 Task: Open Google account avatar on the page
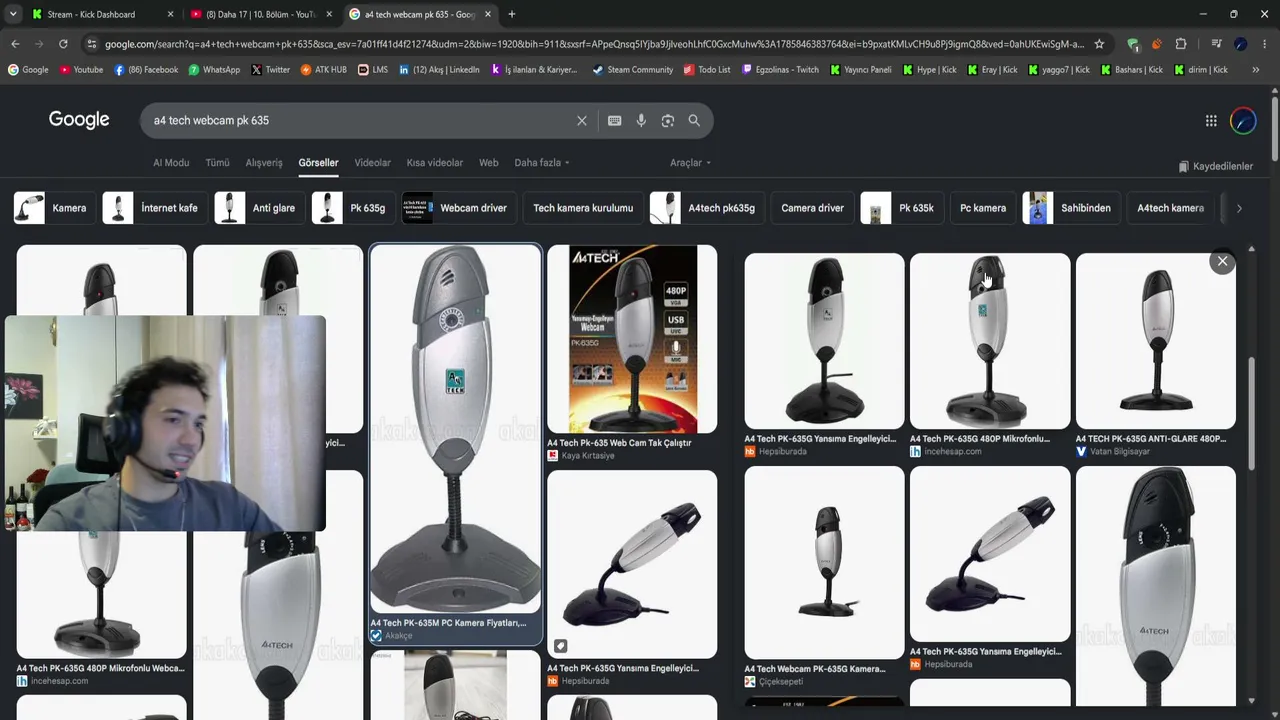pos(1243,121)
